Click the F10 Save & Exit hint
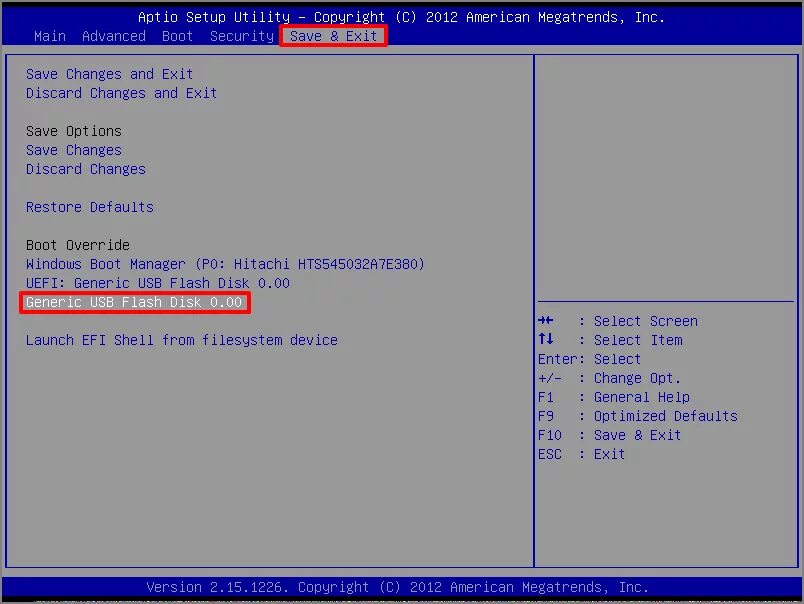 coord(610,435)
